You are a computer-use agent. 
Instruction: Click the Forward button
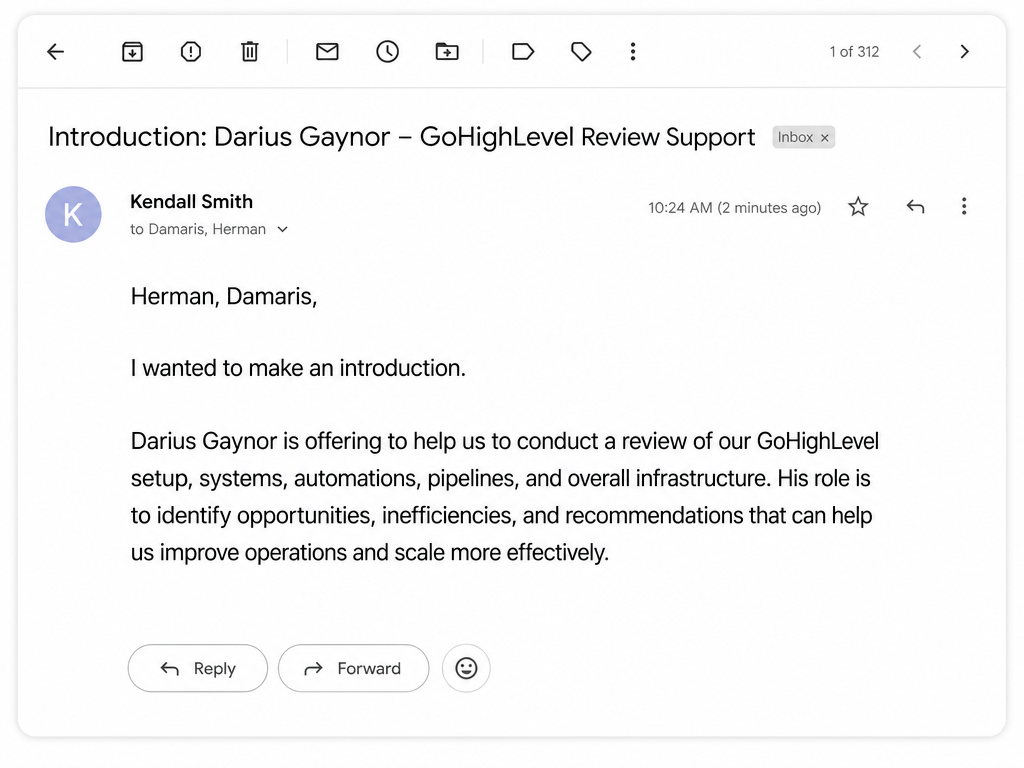(353, 668)
